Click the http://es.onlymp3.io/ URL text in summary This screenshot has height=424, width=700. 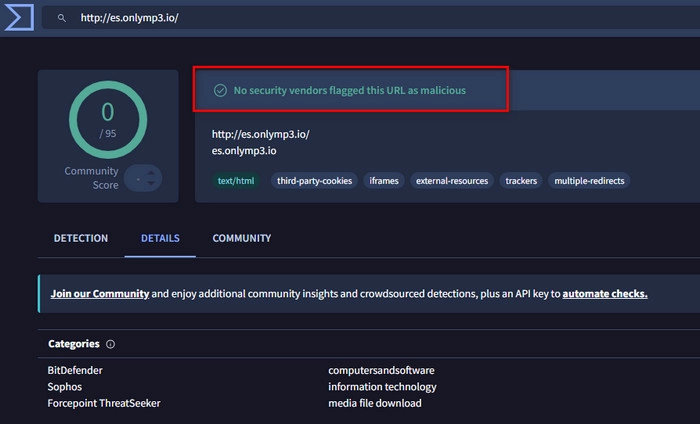click(x=261, y=134)
